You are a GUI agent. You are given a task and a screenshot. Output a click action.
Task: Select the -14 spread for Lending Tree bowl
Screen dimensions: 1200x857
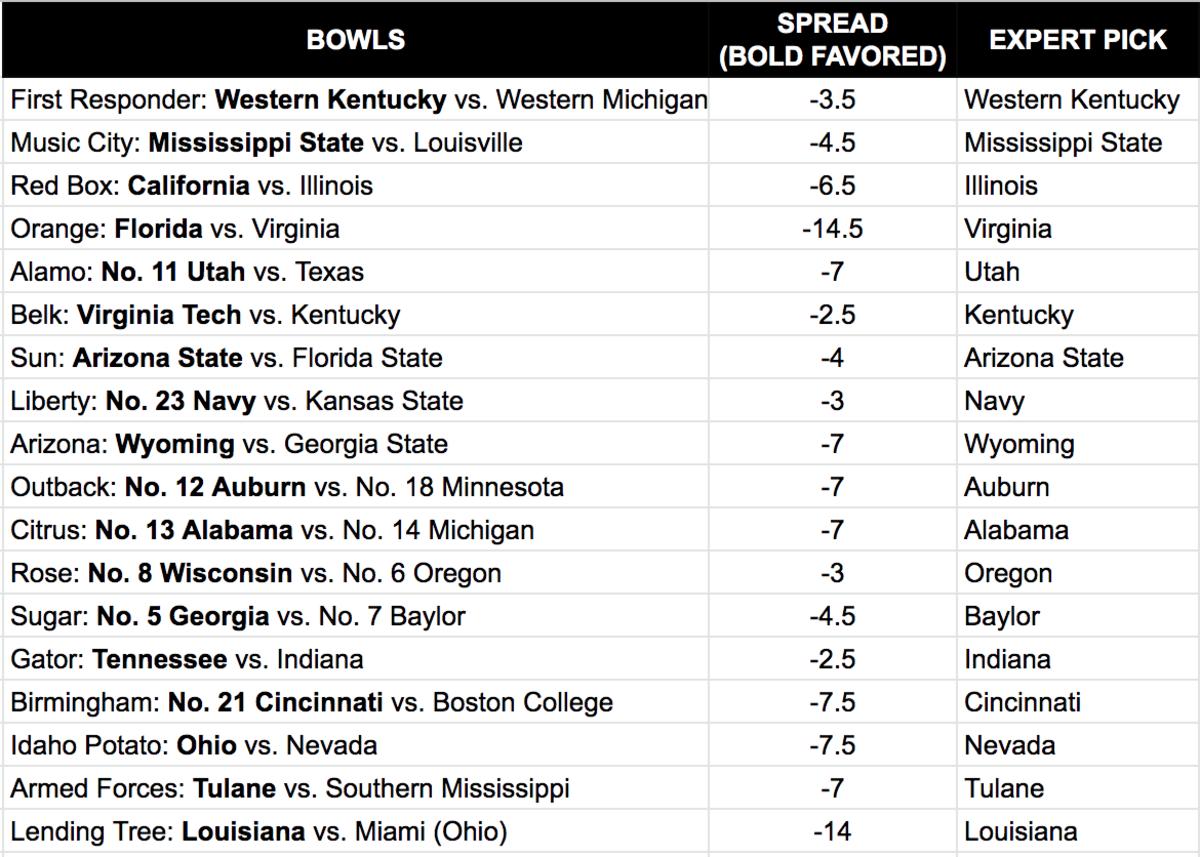pyautogui.click(x=832, y=831)
